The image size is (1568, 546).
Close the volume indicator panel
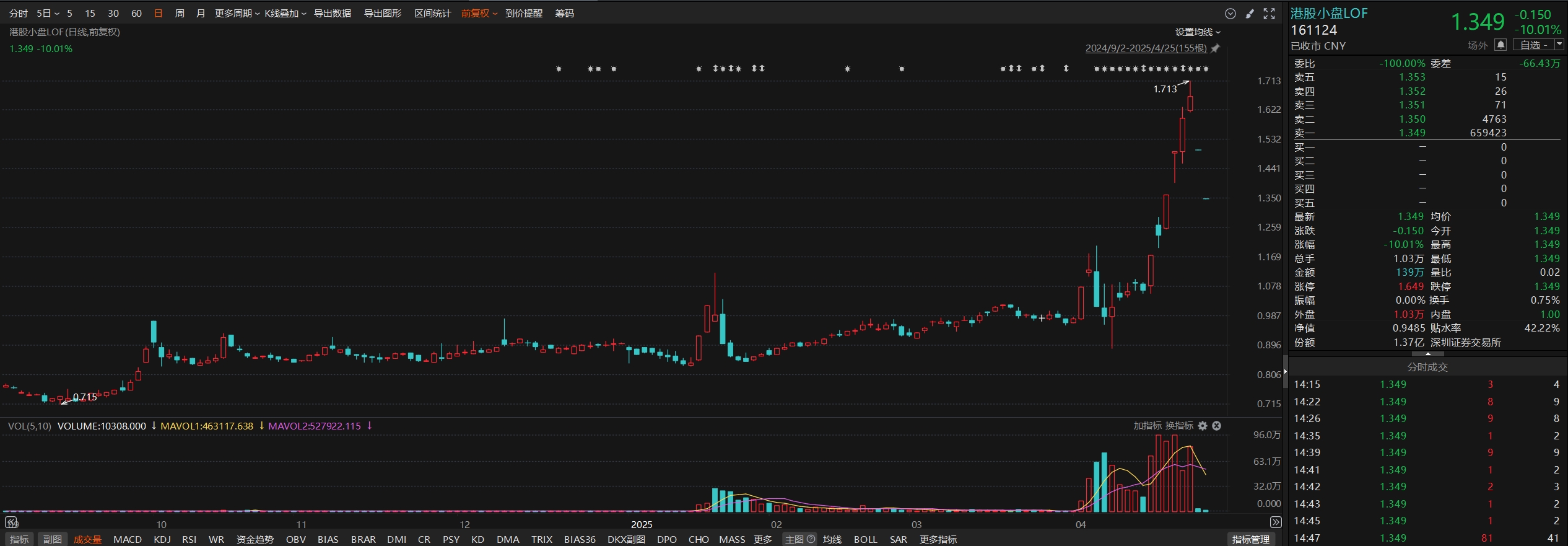[1216, 426]
